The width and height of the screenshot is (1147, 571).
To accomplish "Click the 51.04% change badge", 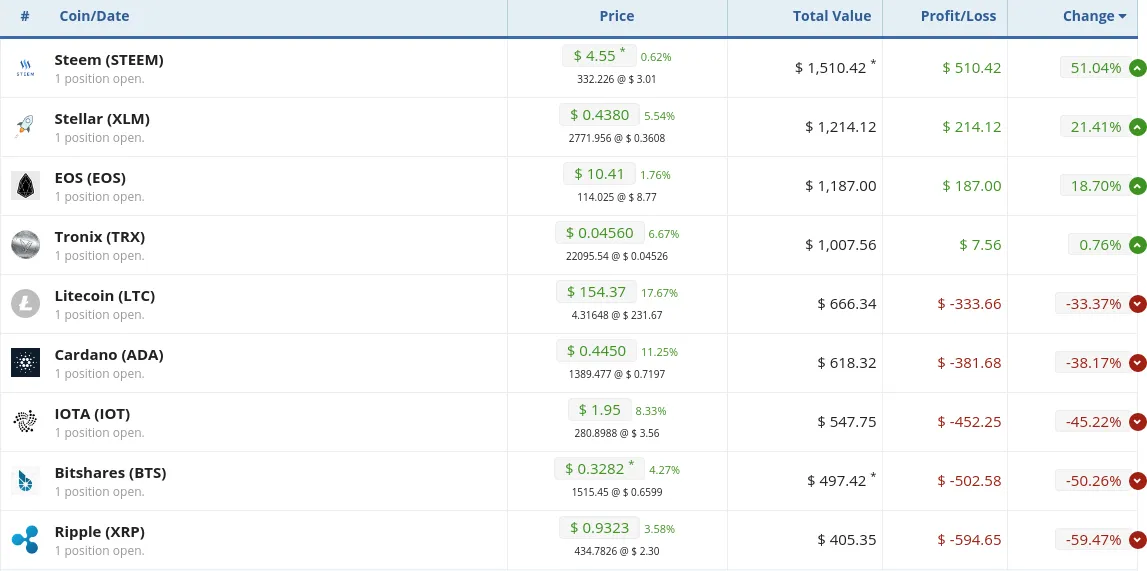I will 1095,68.
